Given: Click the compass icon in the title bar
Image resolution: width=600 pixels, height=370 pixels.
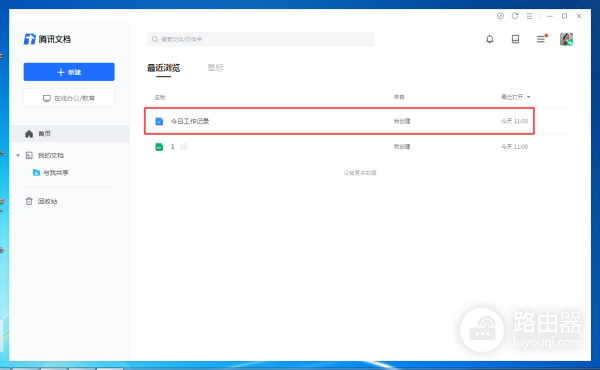Looking at the screenshot, I should 500,16.
